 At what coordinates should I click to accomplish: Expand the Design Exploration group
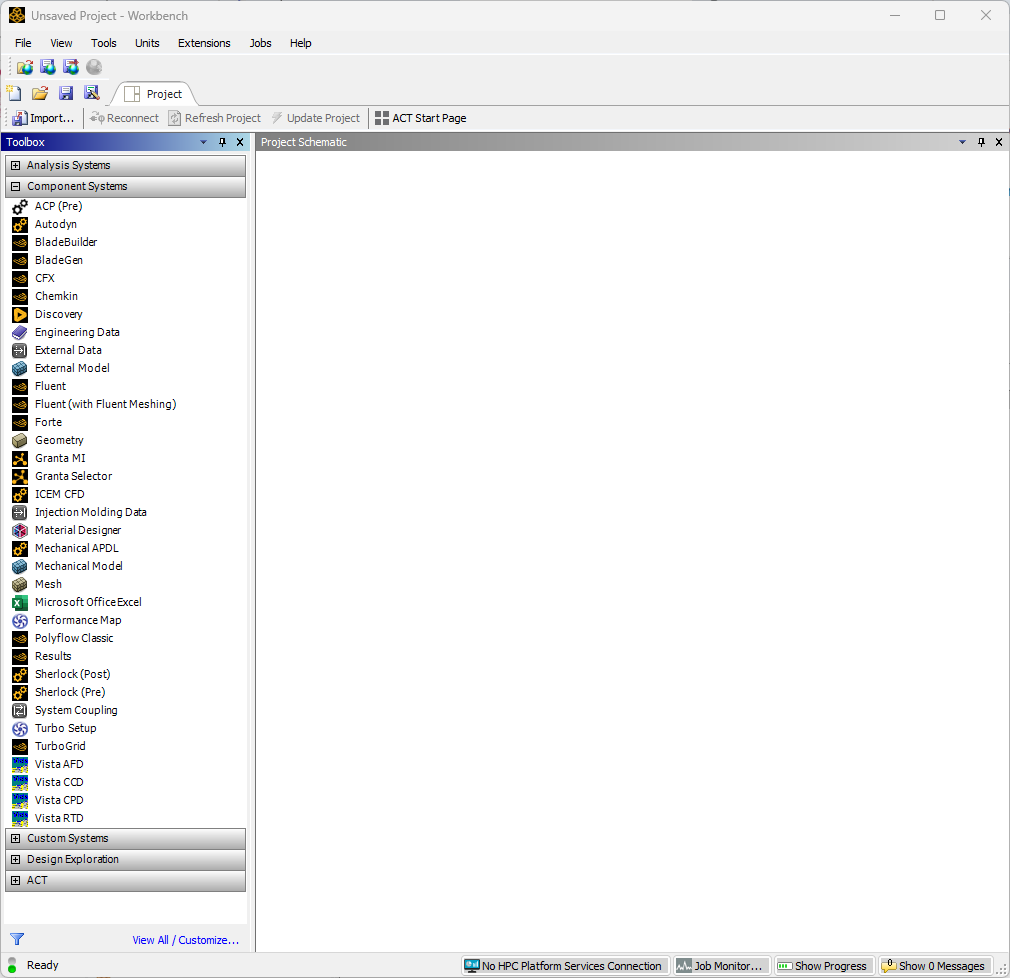click(x=15, y=859)
